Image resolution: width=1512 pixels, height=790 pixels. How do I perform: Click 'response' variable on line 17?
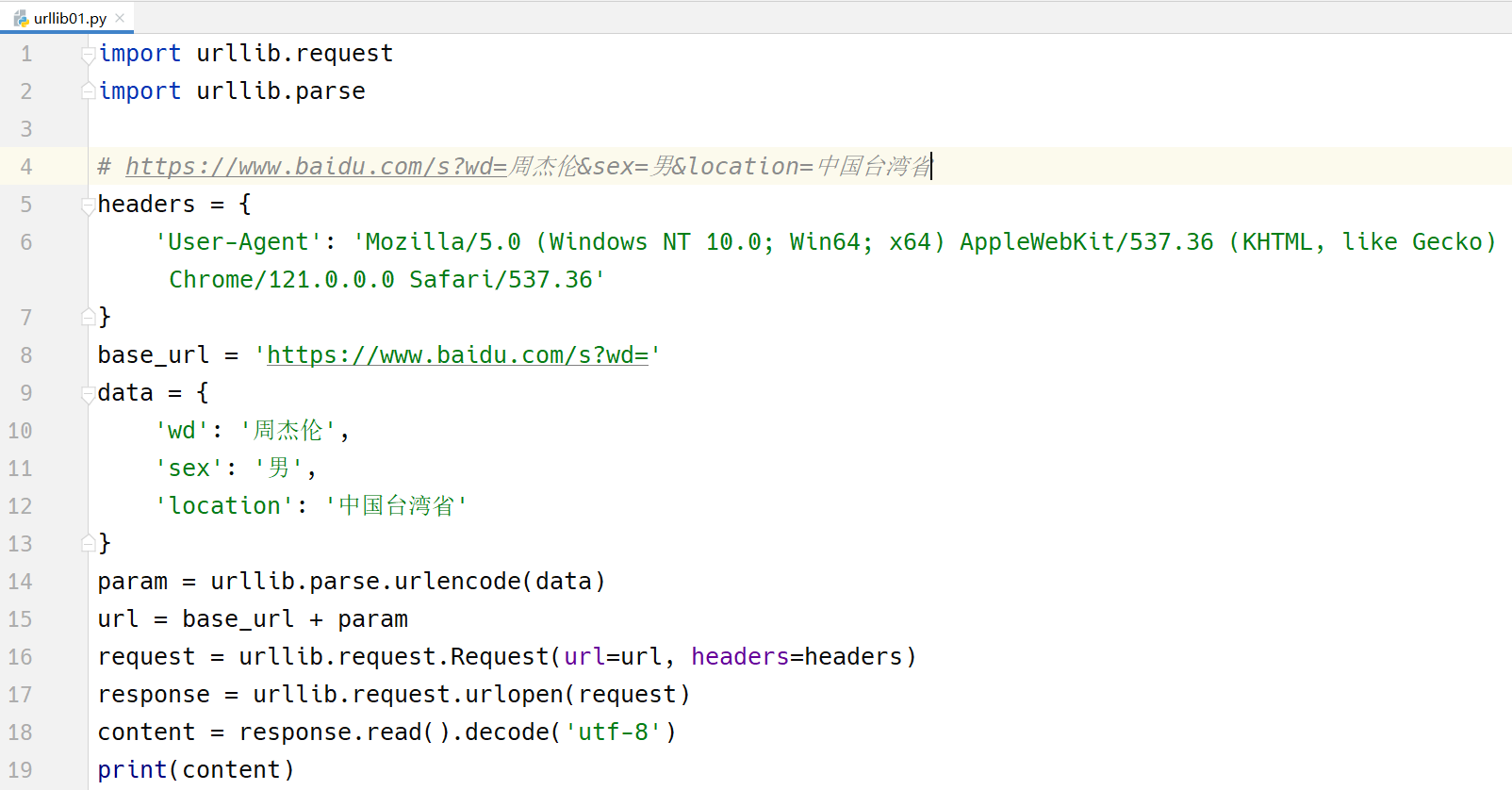pyautogui.click(x=154, y=695)
